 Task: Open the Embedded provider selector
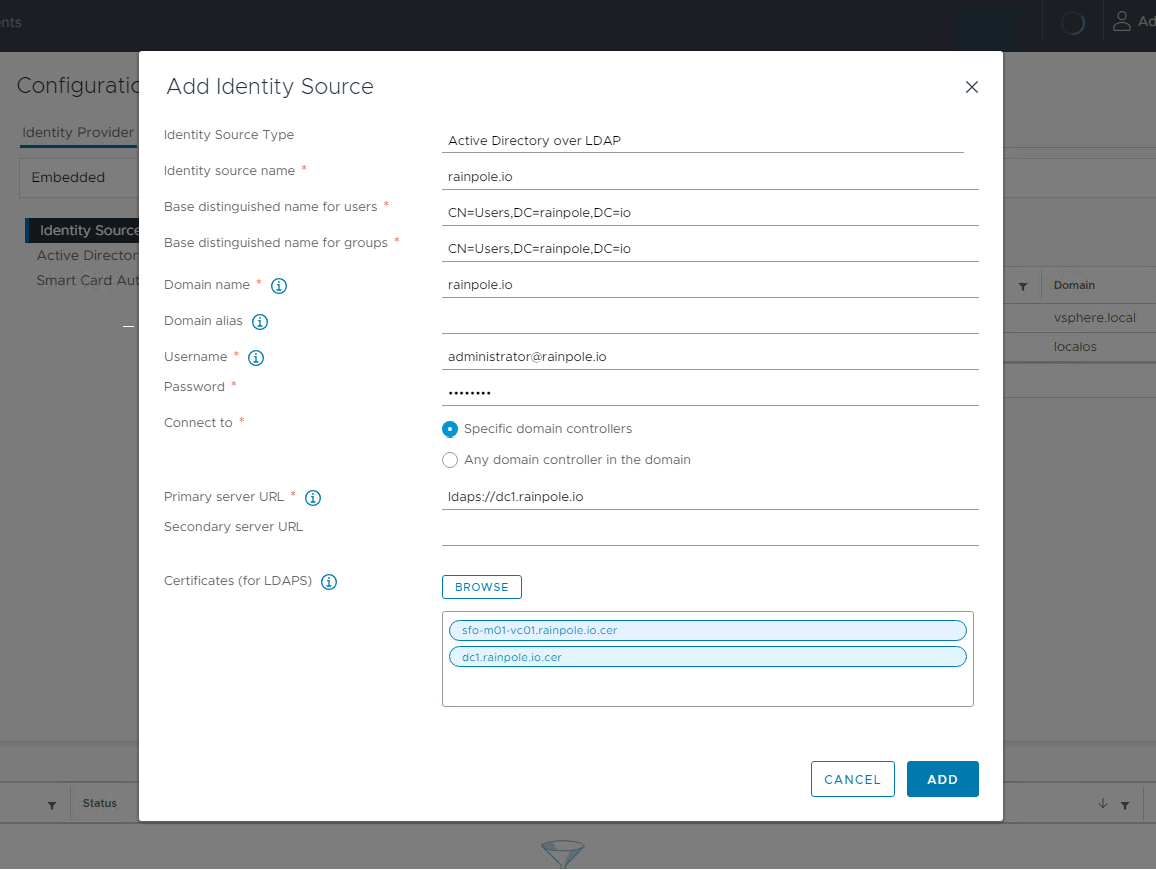(69, 177)
